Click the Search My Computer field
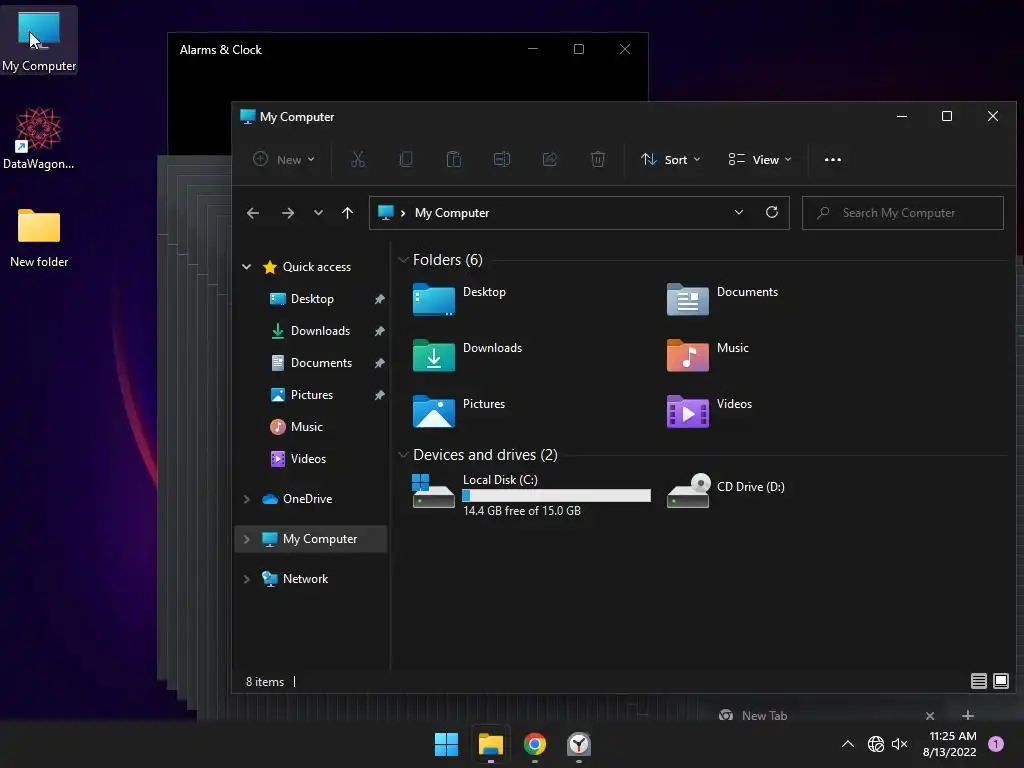Viewport: 1024px width, 768px height. [903, 213]
